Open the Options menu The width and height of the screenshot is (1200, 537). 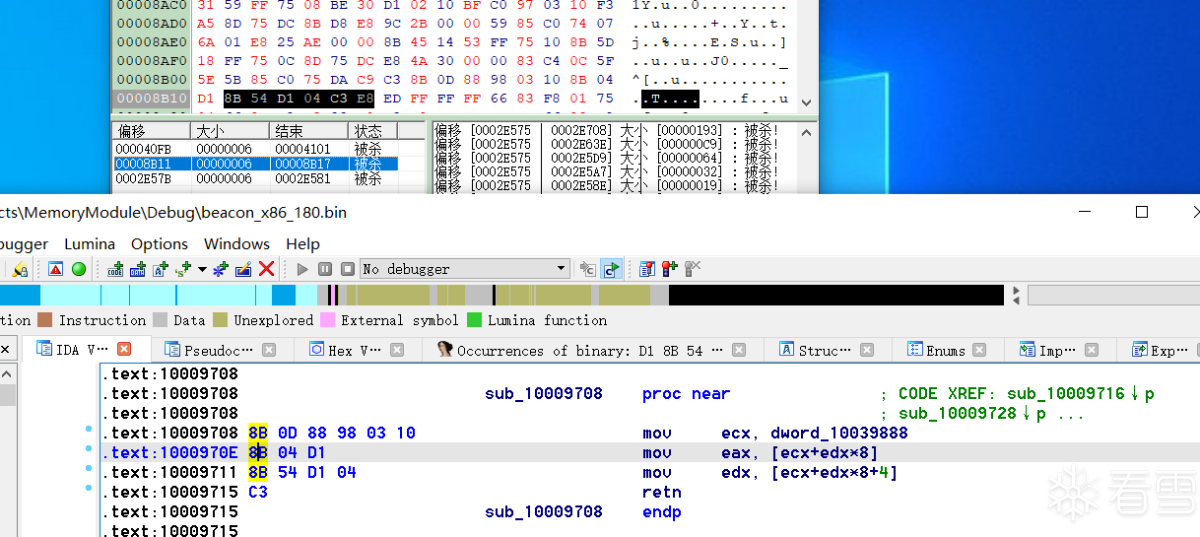coord(159,244)
